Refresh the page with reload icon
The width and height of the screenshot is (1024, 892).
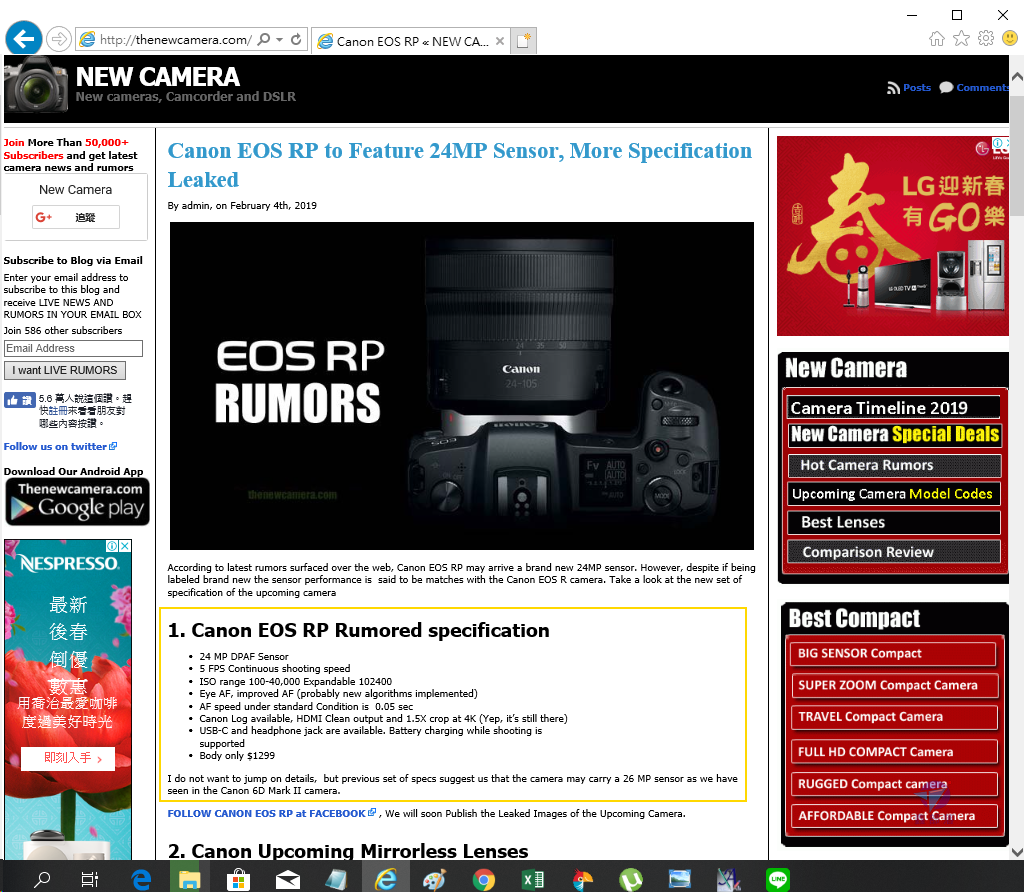(296, 40)
